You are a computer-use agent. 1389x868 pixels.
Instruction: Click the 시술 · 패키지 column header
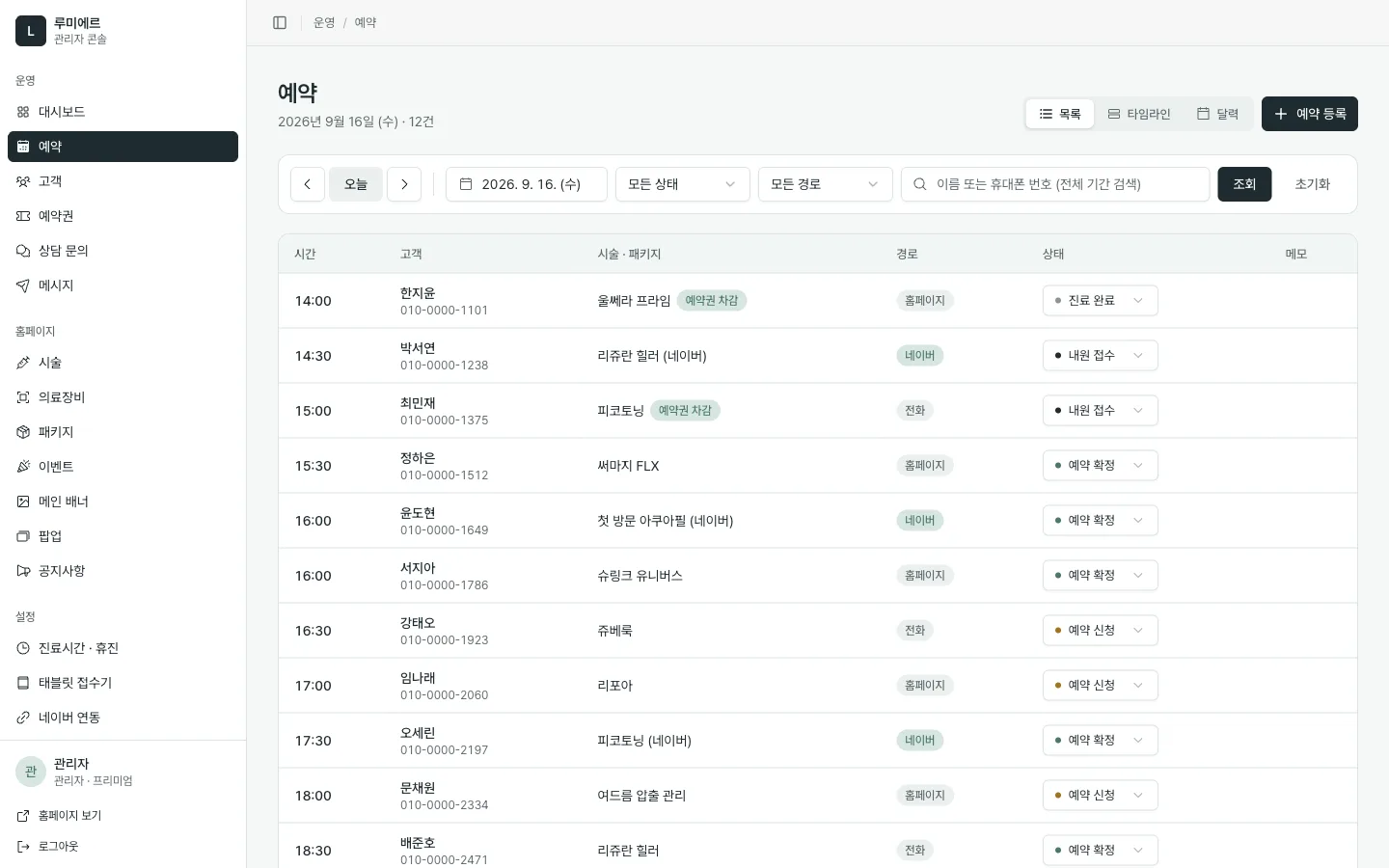coord(629,254)
